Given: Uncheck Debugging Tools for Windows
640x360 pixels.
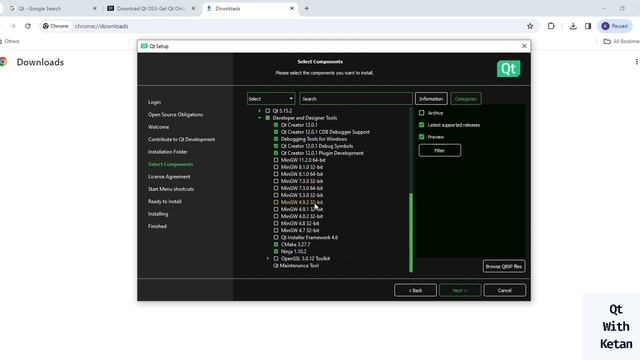Looking at the screenshot, I should 276,139.
